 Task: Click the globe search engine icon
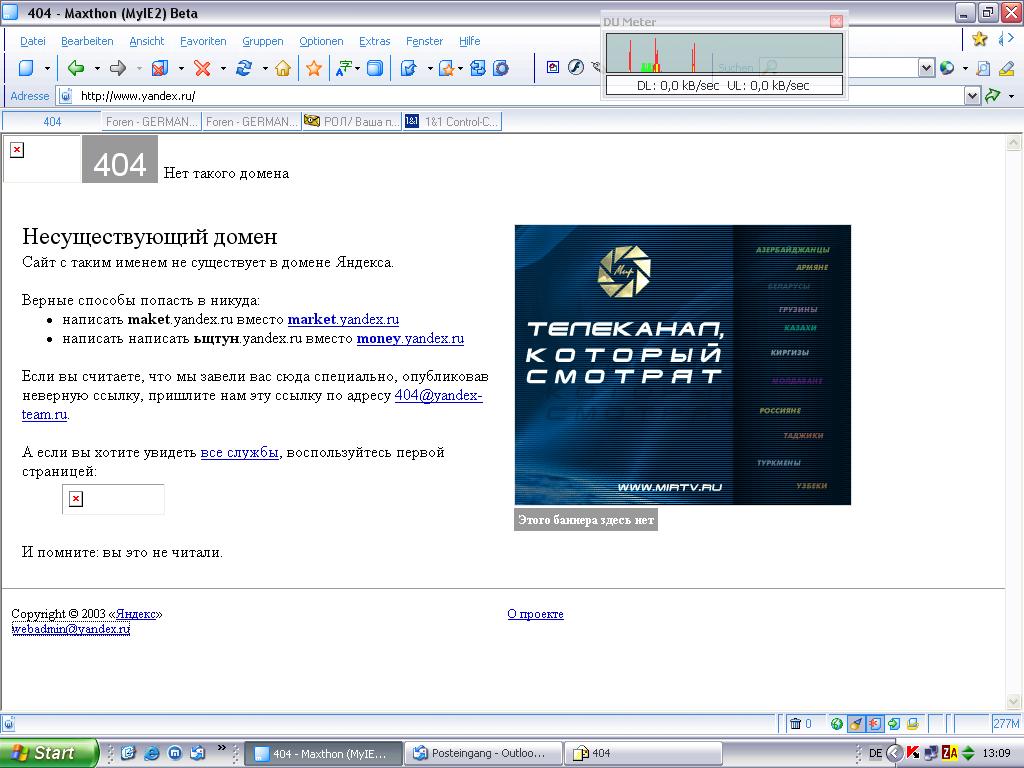click(x=948, y=67)
